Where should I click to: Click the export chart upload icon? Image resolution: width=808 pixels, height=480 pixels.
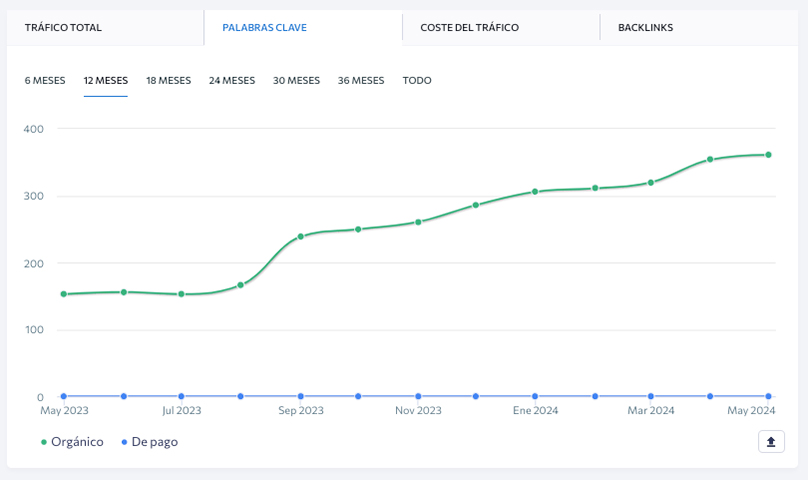tap(771, 442)
